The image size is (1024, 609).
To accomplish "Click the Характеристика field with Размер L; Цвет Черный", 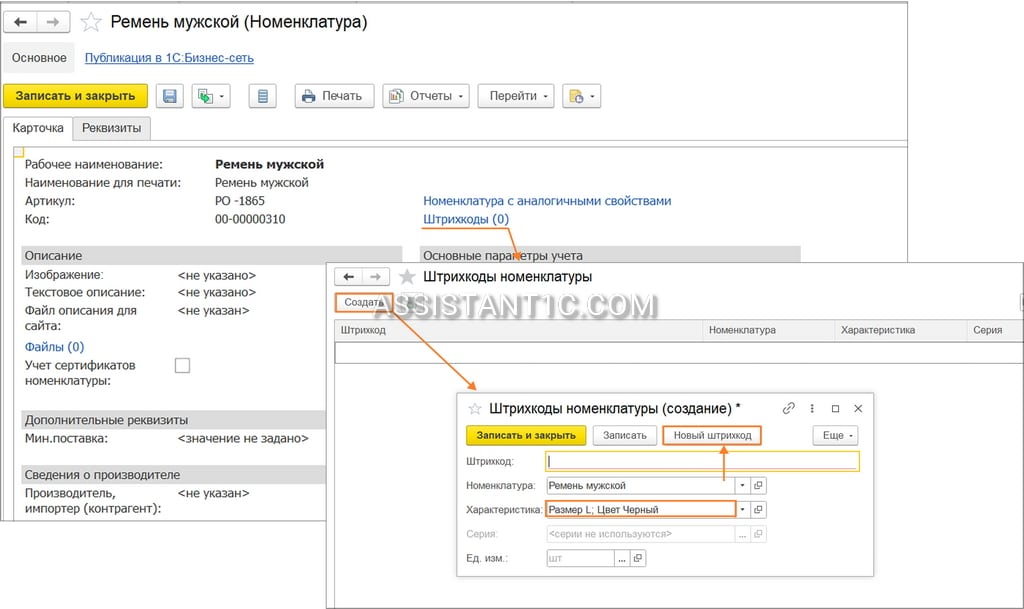I will 641,510.
